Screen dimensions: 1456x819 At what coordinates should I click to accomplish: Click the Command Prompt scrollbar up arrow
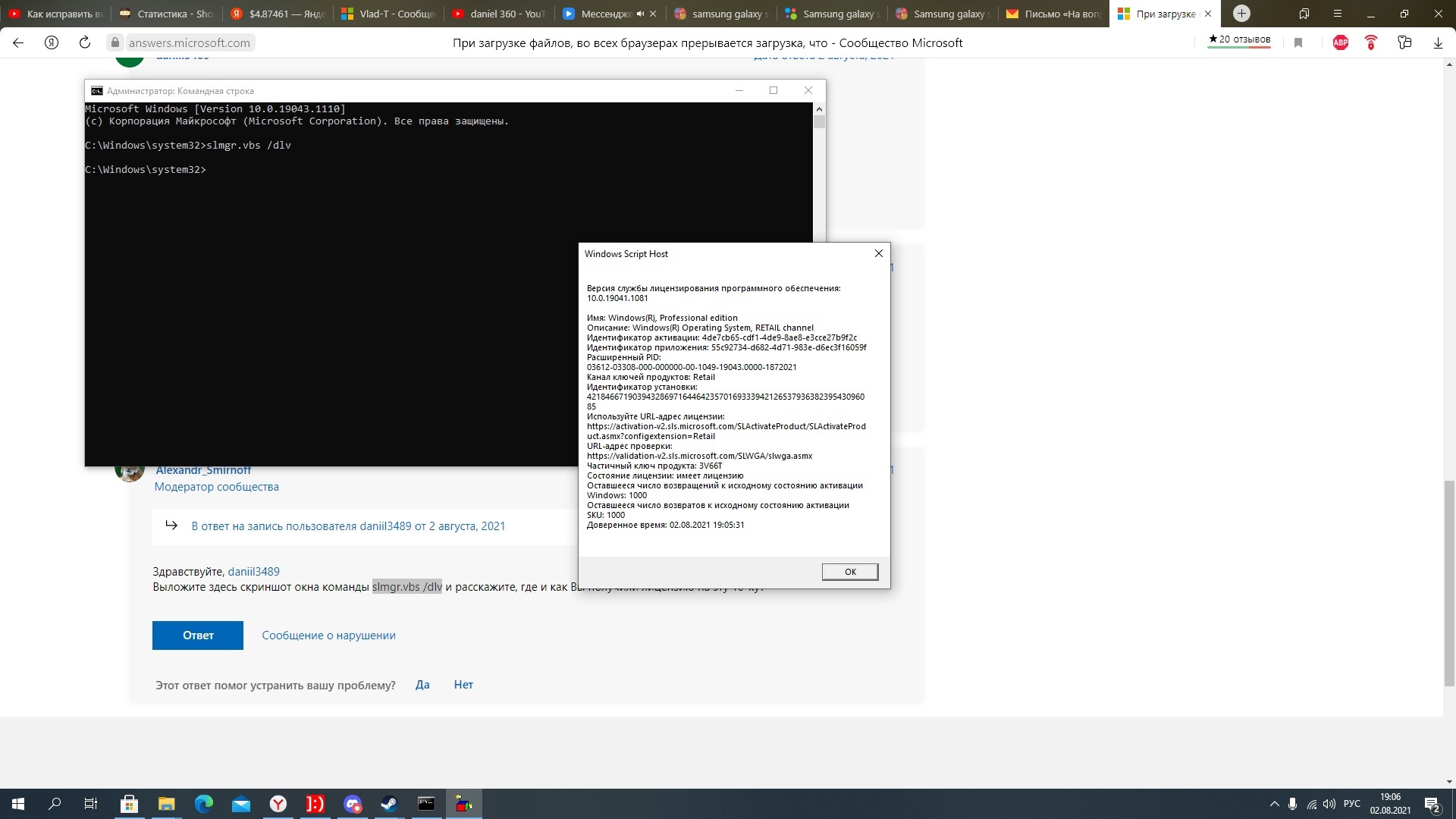pos(819,109)
